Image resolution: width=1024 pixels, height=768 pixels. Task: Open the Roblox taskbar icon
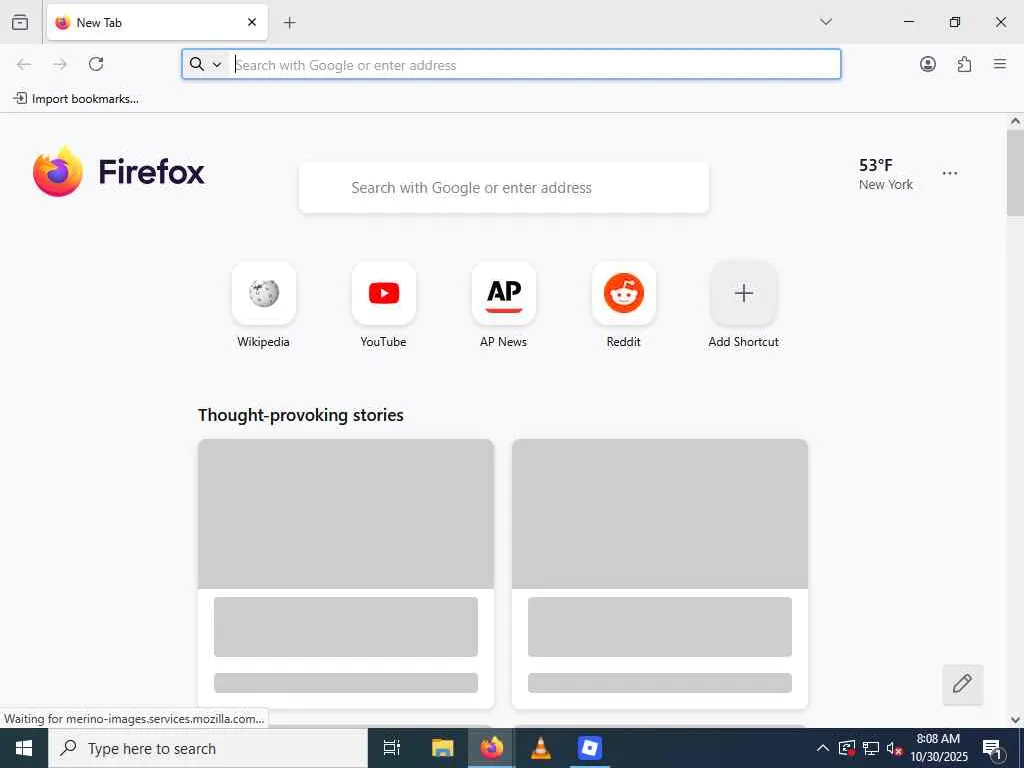590,748
